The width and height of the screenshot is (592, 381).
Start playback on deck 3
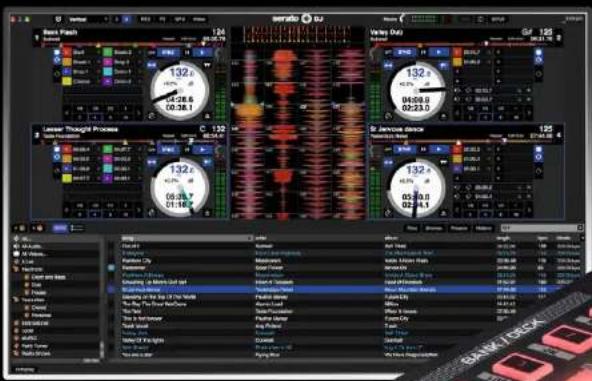click(x=203, y=150)
